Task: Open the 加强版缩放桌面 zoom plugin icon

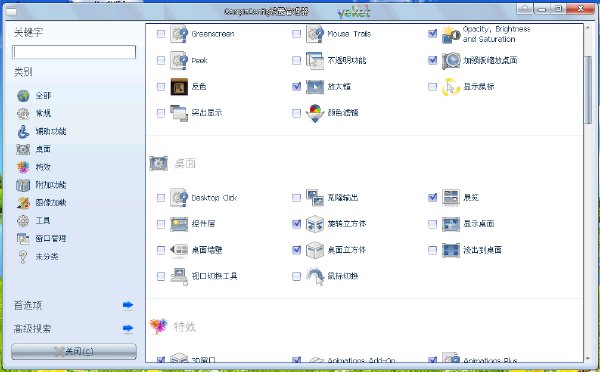Action: (451, 60)
